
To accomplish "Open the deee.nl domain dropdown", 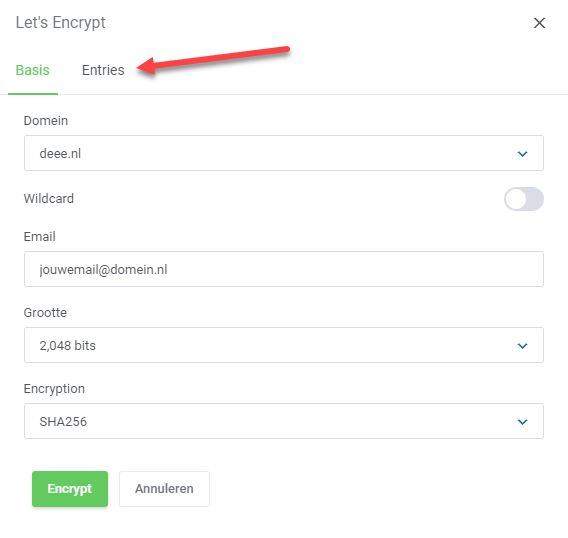I will pyautogui.click(x=284, y=153).
